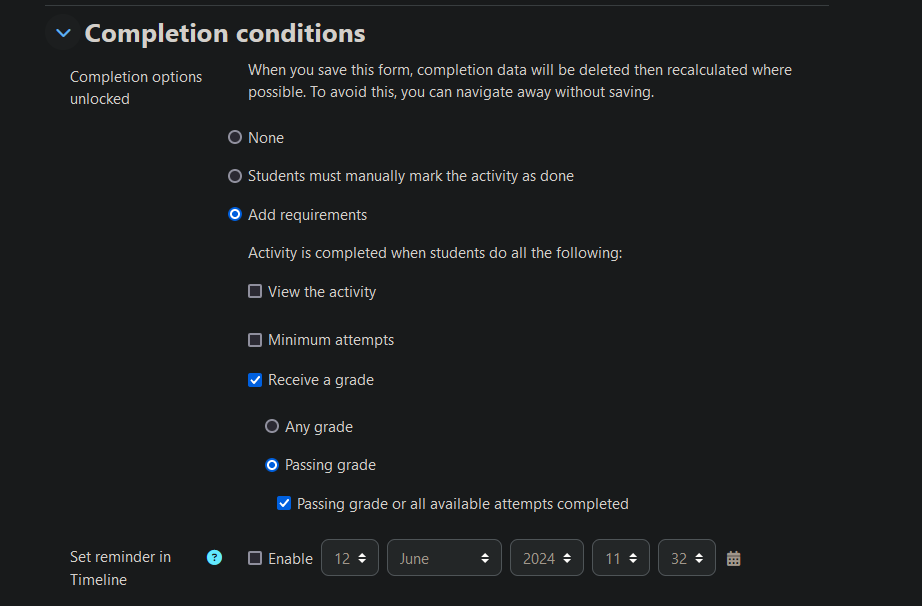Open the day dropdown showing 12
922x606 pixels.
[x=350, y=558]
